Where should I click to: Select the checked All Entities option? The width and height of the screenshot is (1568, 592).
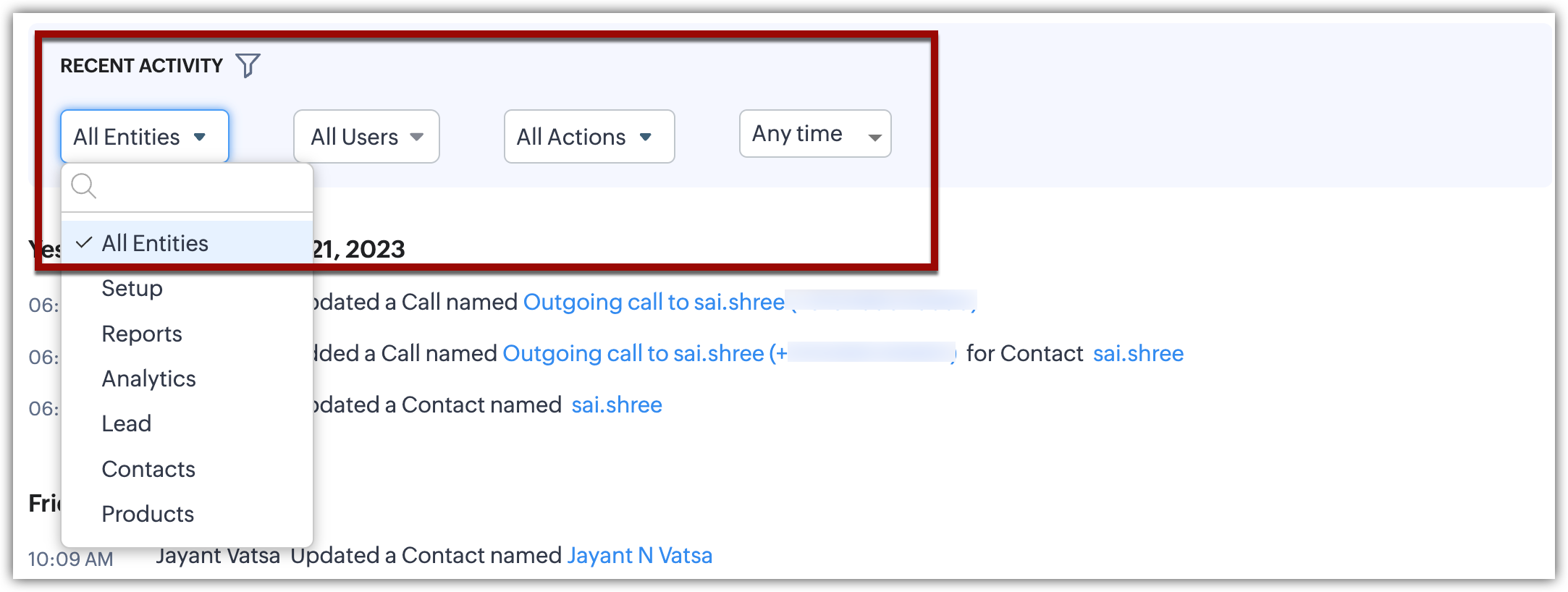pos(155,243)
